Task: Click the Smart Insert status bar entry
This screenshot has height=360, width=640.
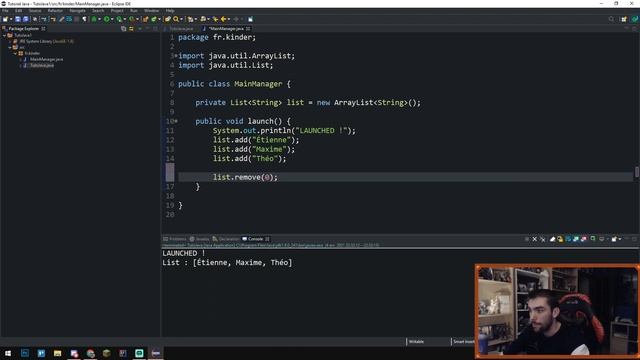Action: [463, 342]
